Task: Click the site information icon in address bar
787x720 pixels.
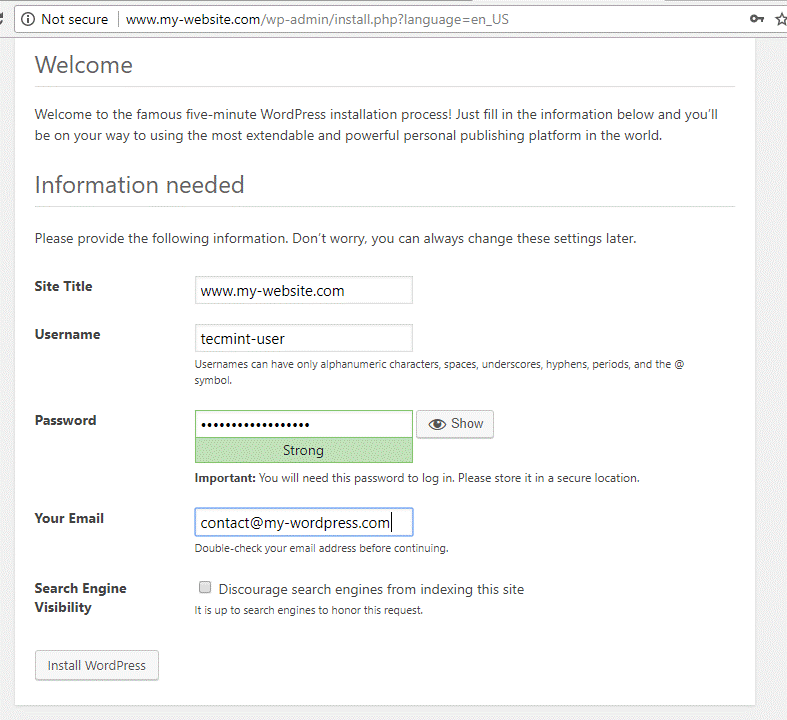Action: 27,19
